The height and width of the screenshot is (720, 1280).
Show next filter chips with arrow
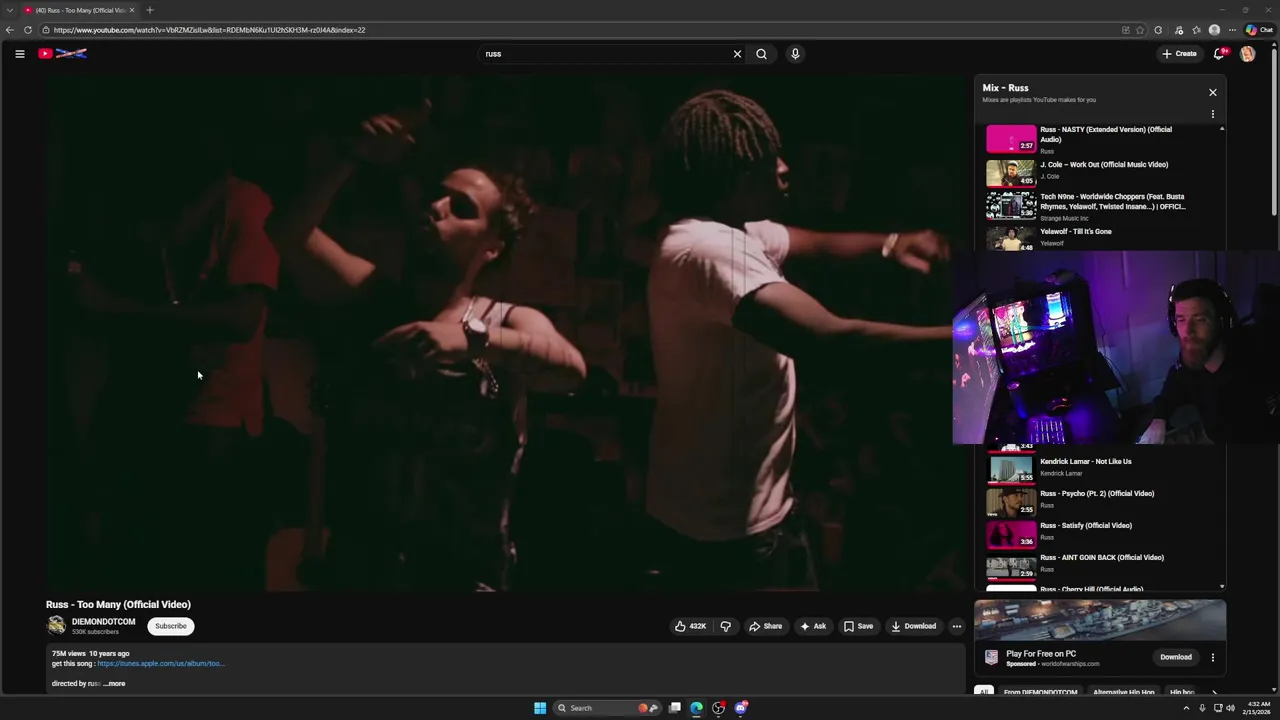point(1214,692)
